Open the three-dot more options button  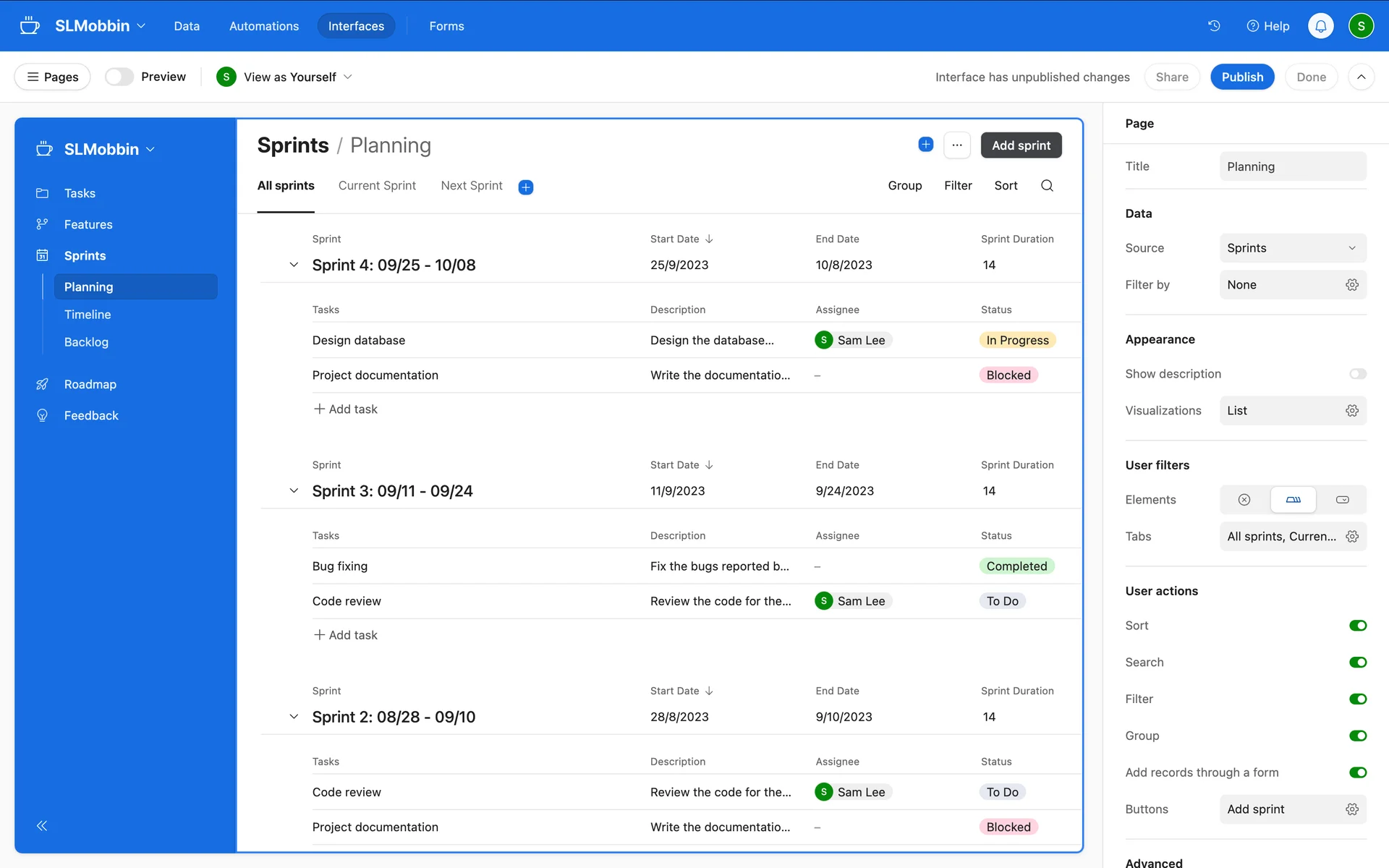tap(956, 145)
